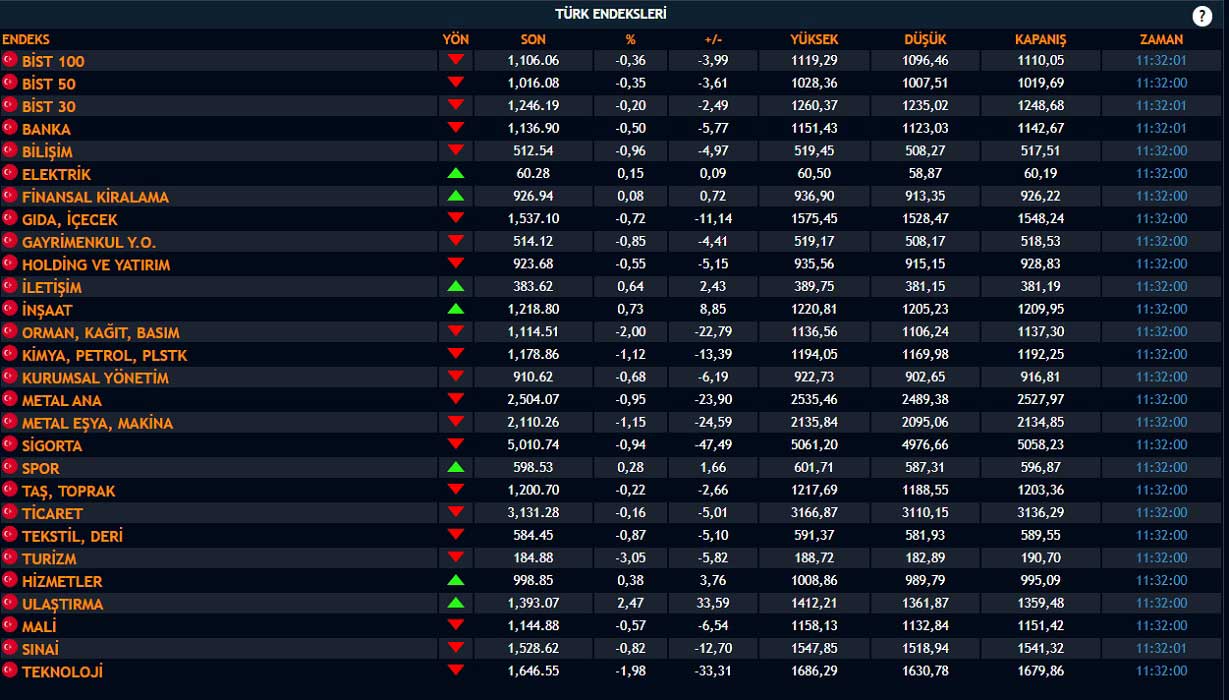Click the flag icon beside TEKNOLOJİ

coord(10,671)
